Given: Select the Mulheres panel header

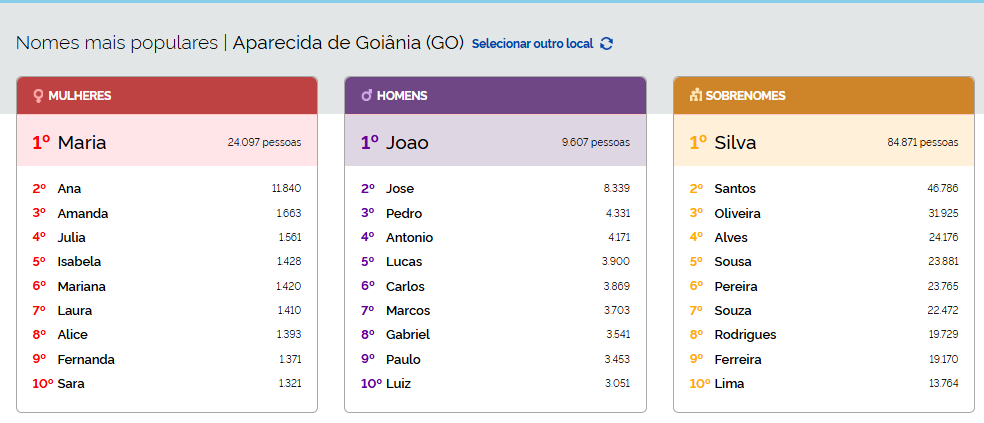Looking at the screenshot, I should click(167, 96).
